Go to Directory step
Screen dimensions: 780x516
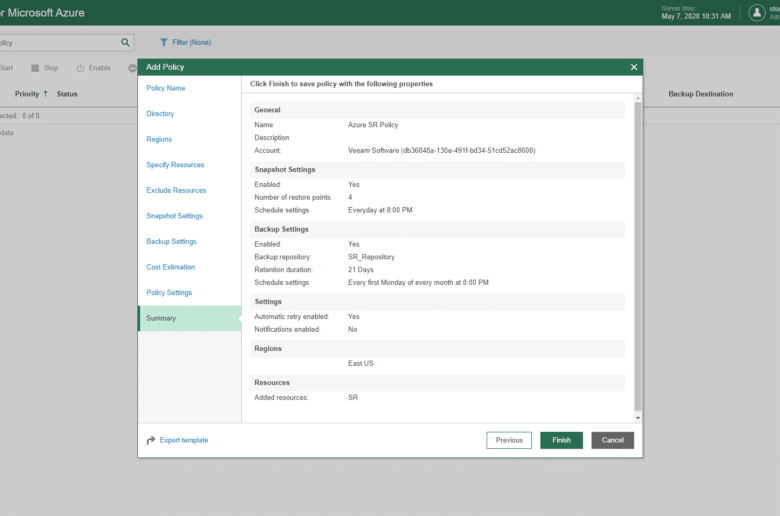[x=160, y=113]
